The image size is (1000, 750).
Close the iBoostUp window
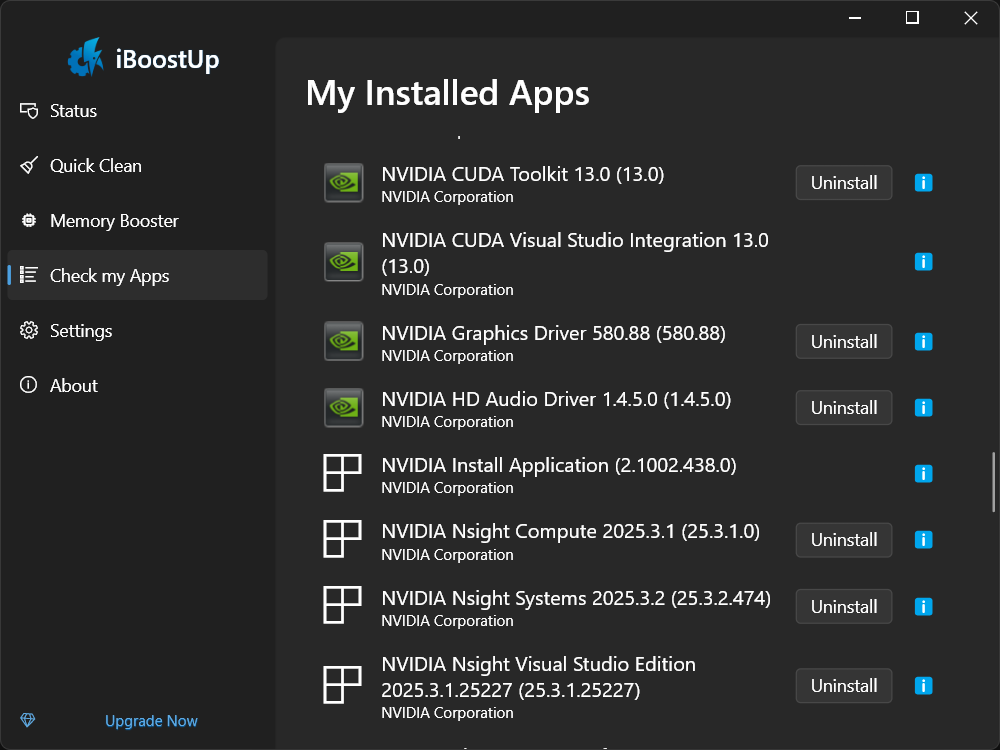(971, 18)
